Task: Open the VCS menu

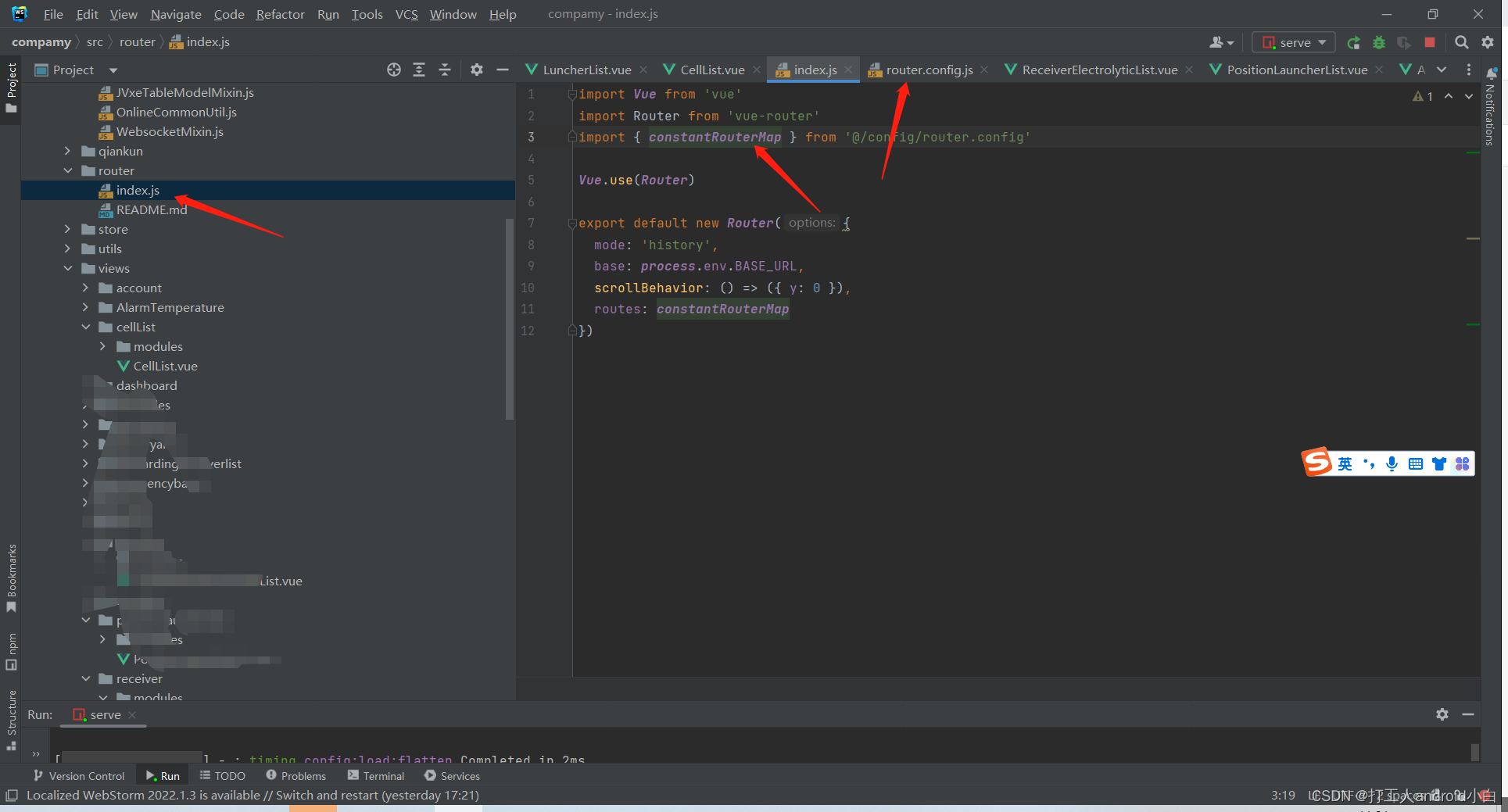Action: [x=407, y=14]
